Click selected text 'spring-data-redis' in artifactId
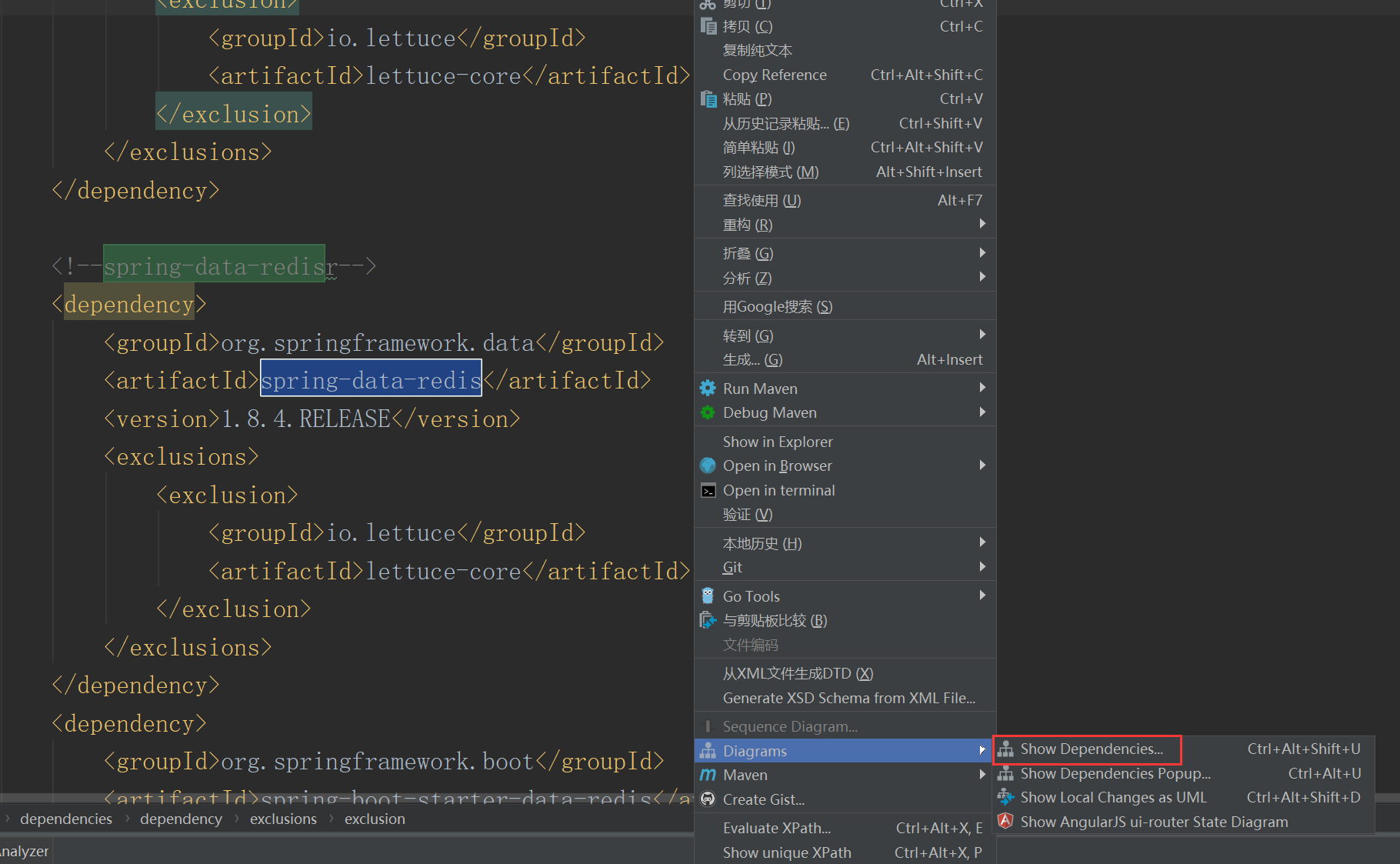This screenshot has width=1400, height=864. pyautogui.click(x=371, y=380)
